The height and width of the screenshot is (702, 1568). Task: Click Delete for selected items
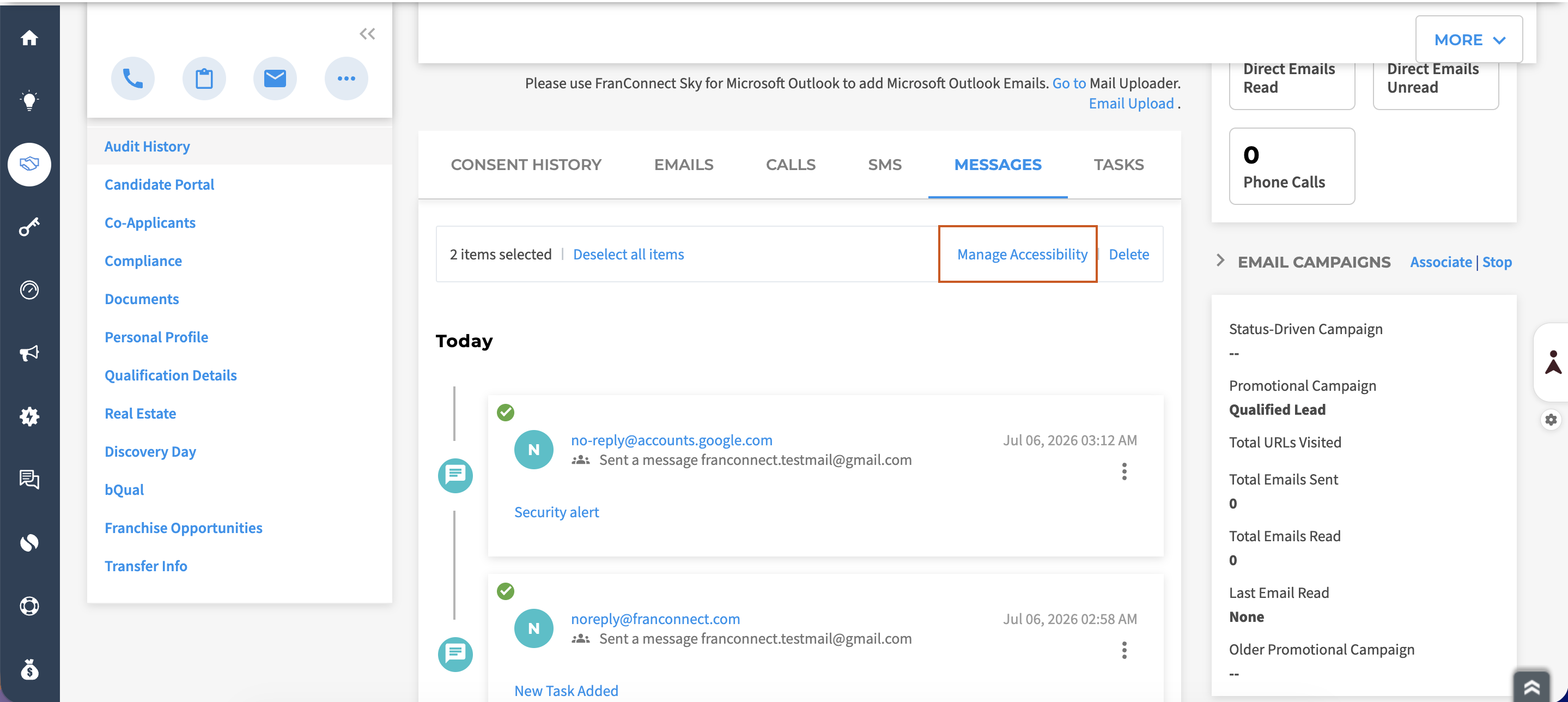1128,254
